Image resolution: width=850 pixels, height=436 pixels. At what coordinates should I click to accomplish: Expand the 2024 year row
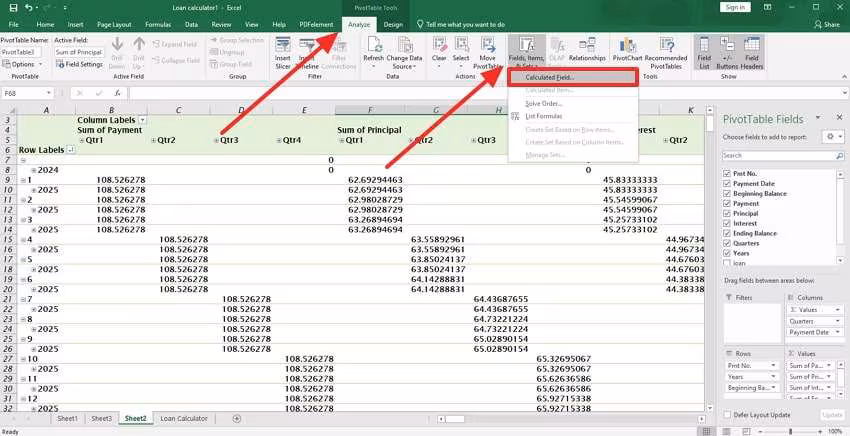(x=34, y=170)
